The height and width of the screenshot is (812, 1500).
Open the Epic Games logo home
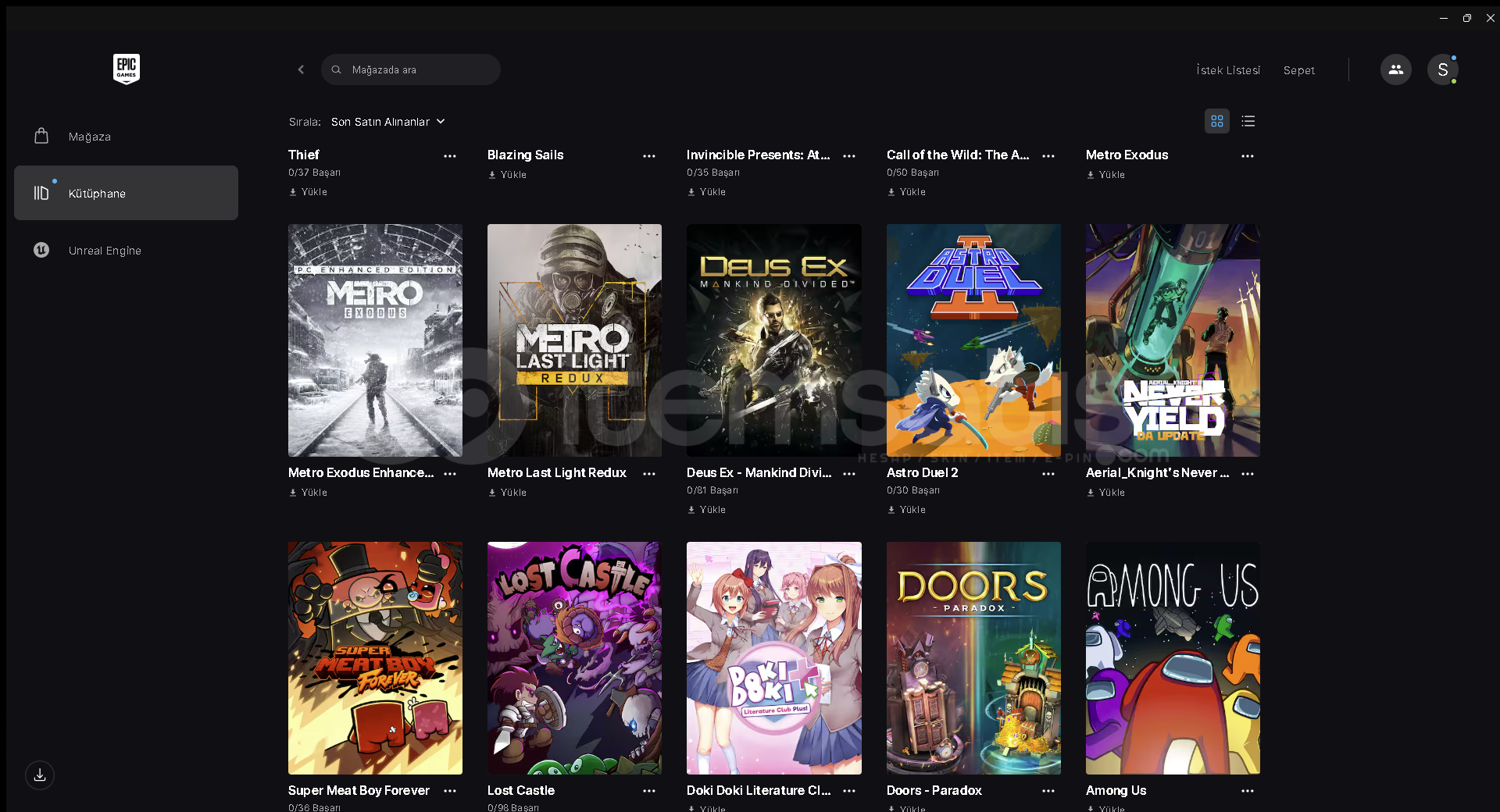click(126, 69)
